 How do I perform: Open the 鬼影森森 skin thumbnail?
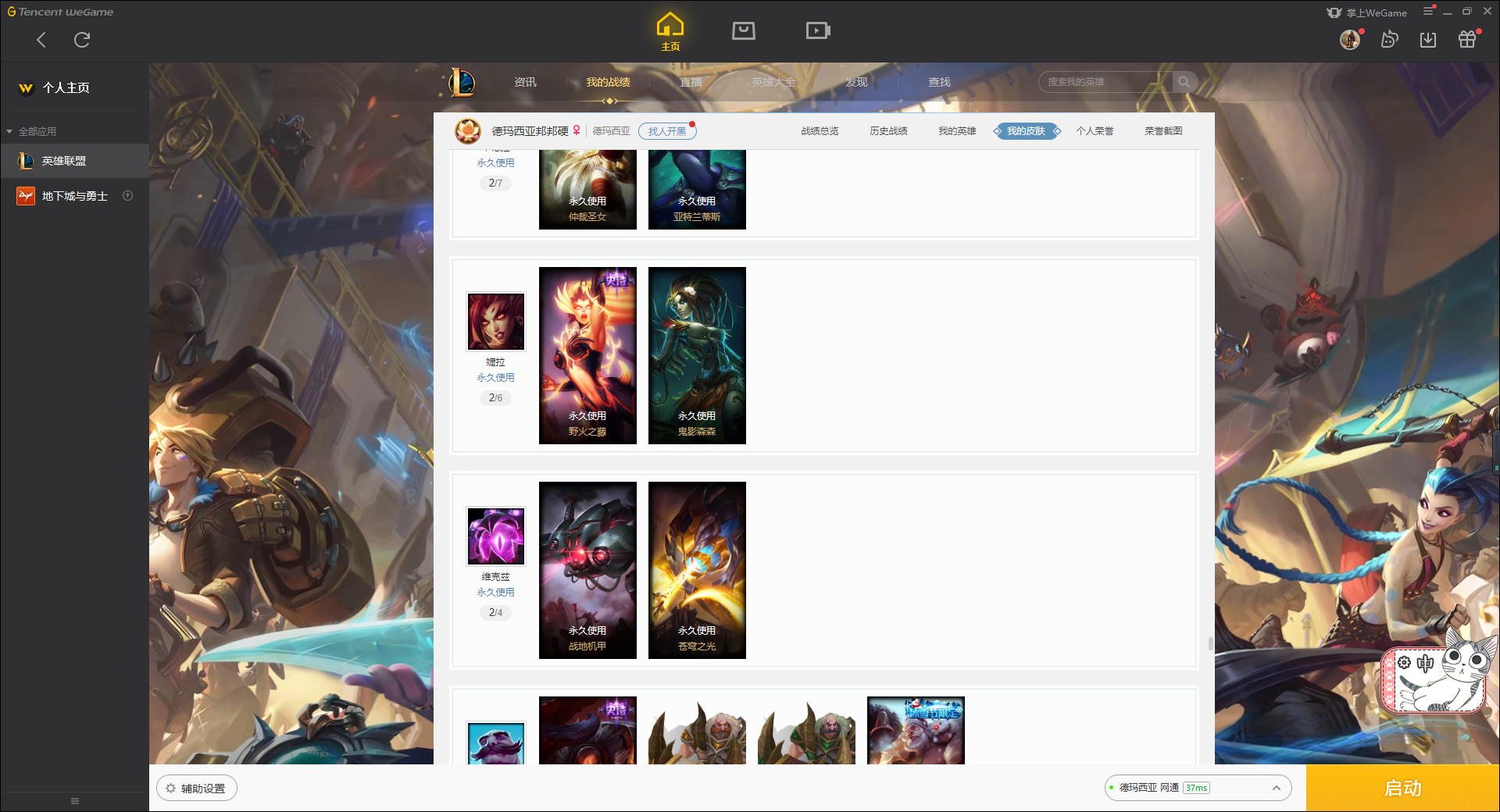point(697,355)
